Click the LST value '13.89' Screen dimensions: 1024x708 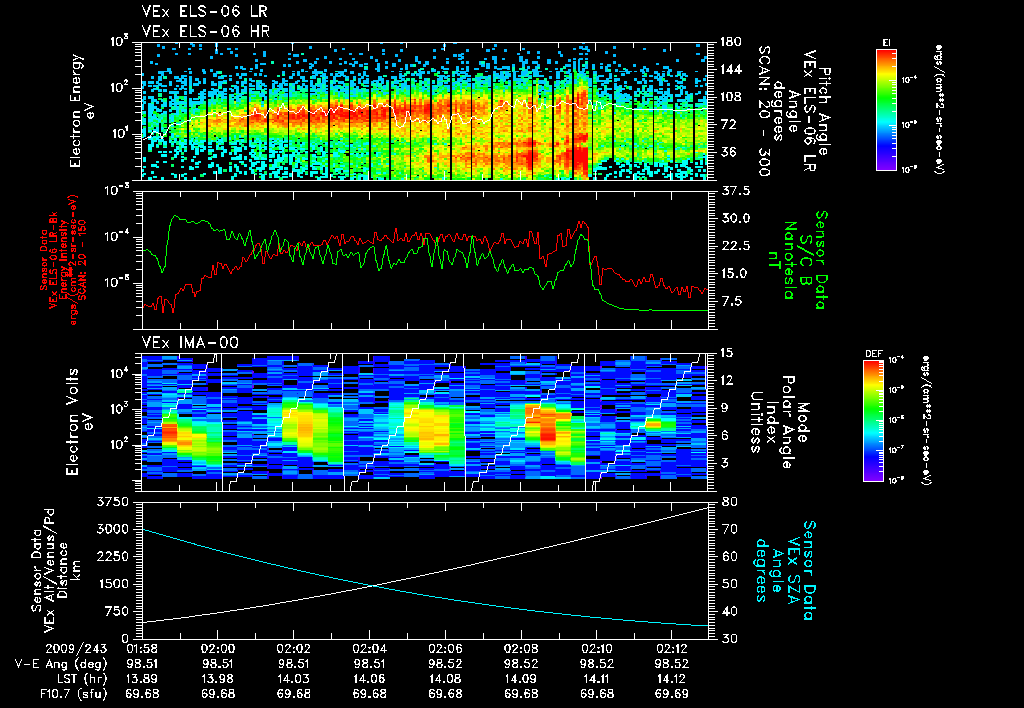tap(142, 679)
